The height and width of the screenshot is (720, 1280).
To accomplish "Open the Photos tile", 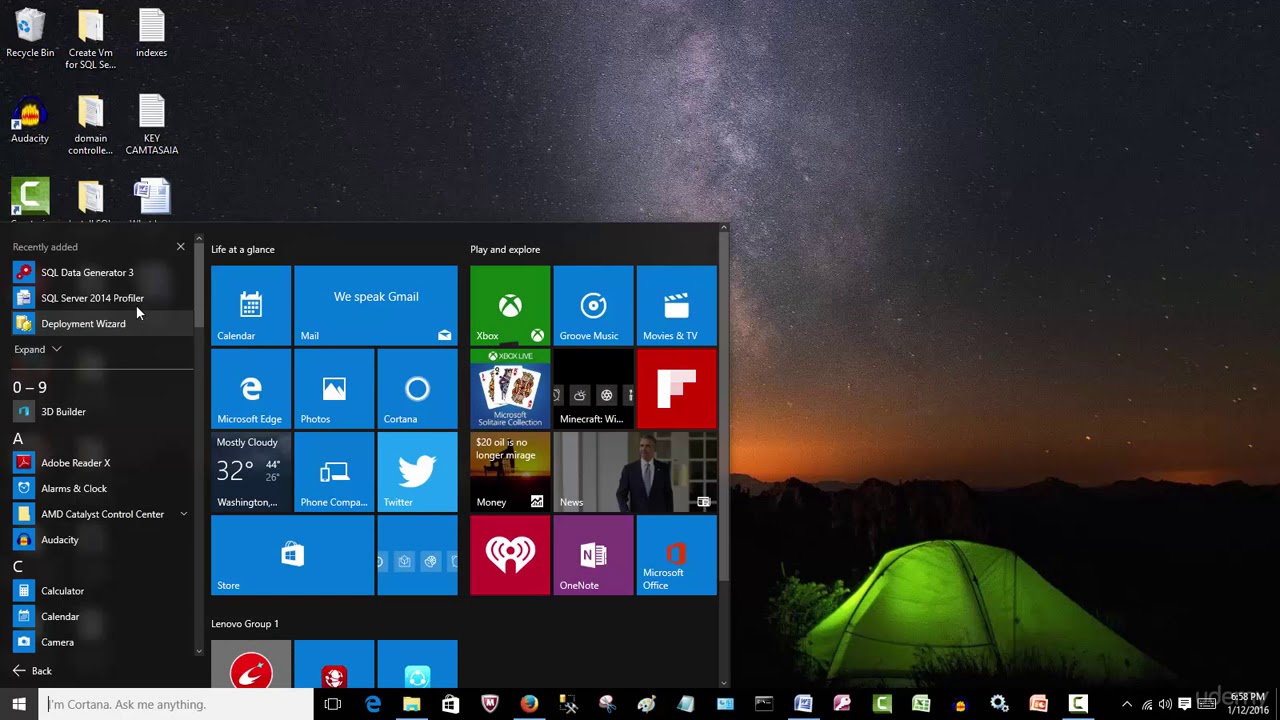I will coord(334,388).
